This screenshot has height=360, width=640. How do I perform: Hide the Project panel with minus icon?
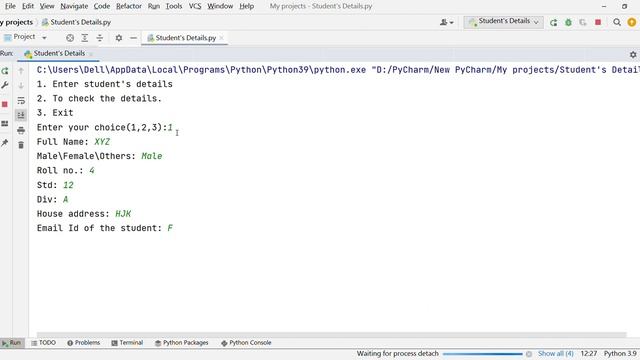[x=133, y=38]
